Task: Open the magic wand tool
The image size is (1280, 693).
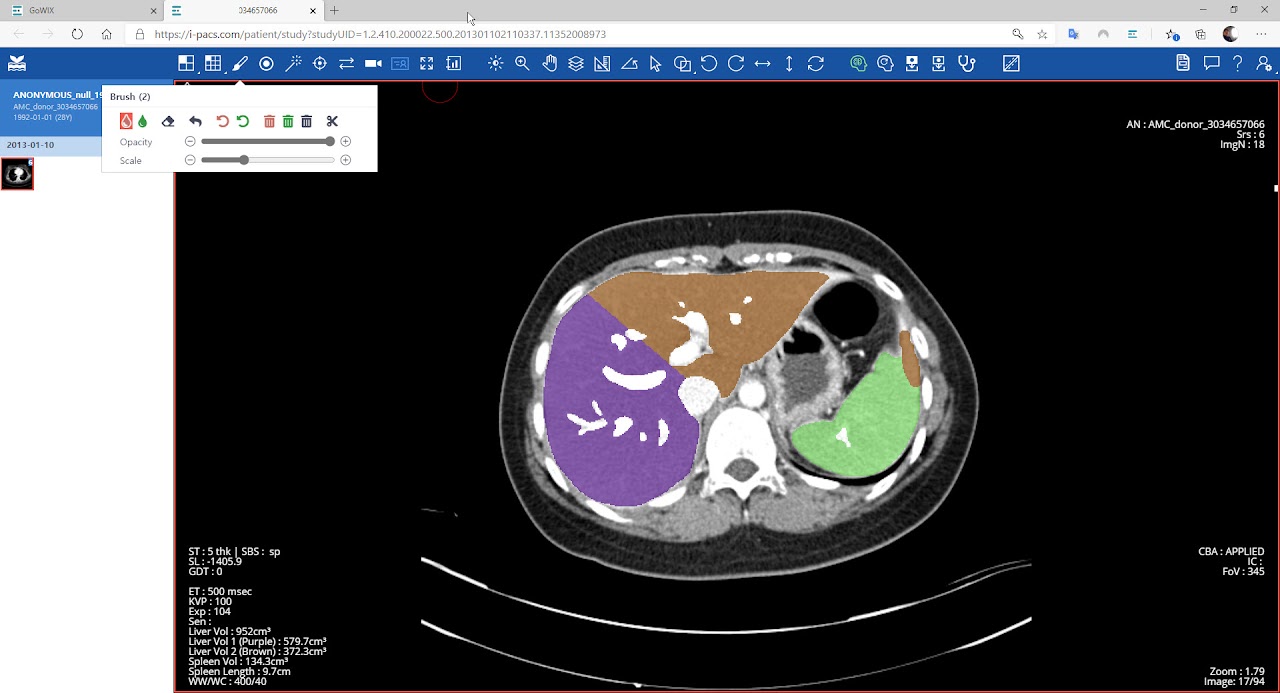Action: click(293, 64)
